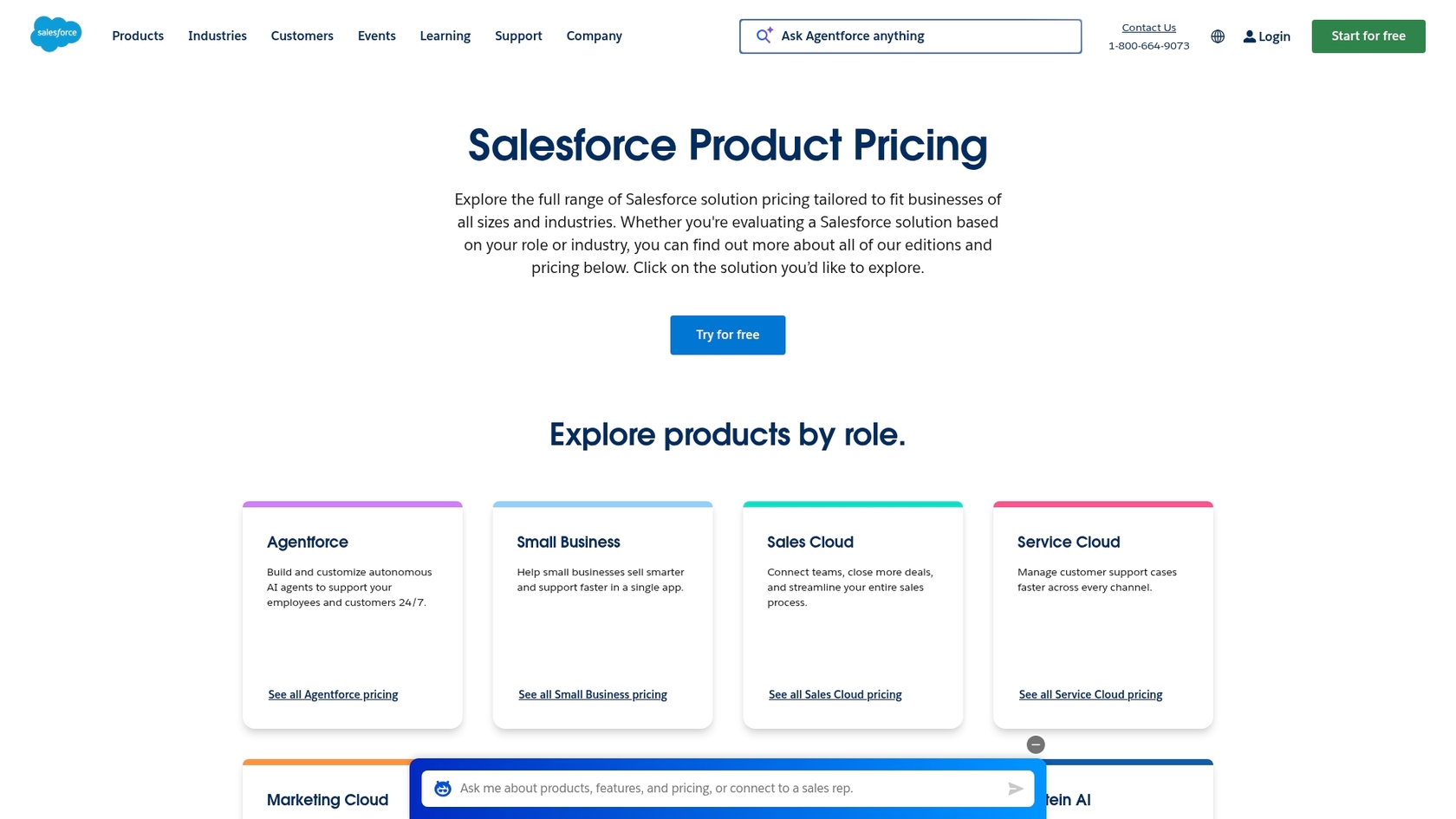Open the Products menu
The width and height of the screenshot is (1456, 819).
point(137,36)
